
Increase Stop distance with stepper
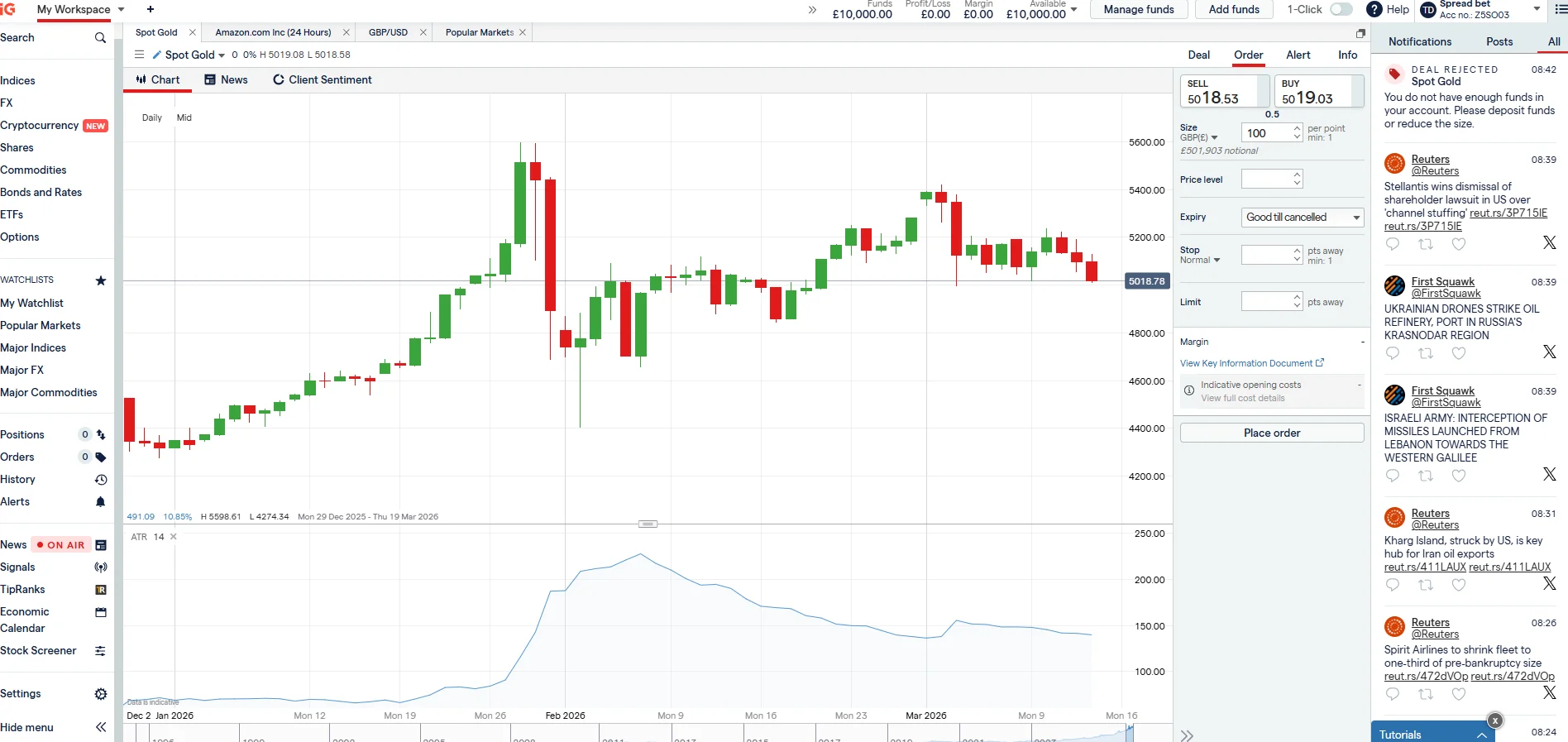pos(1297,250)
